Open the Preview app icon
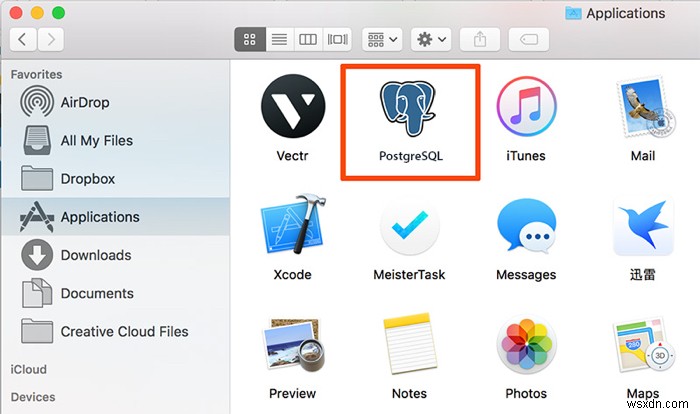Viewport: 700px width, 414px height. click(293, 344)
